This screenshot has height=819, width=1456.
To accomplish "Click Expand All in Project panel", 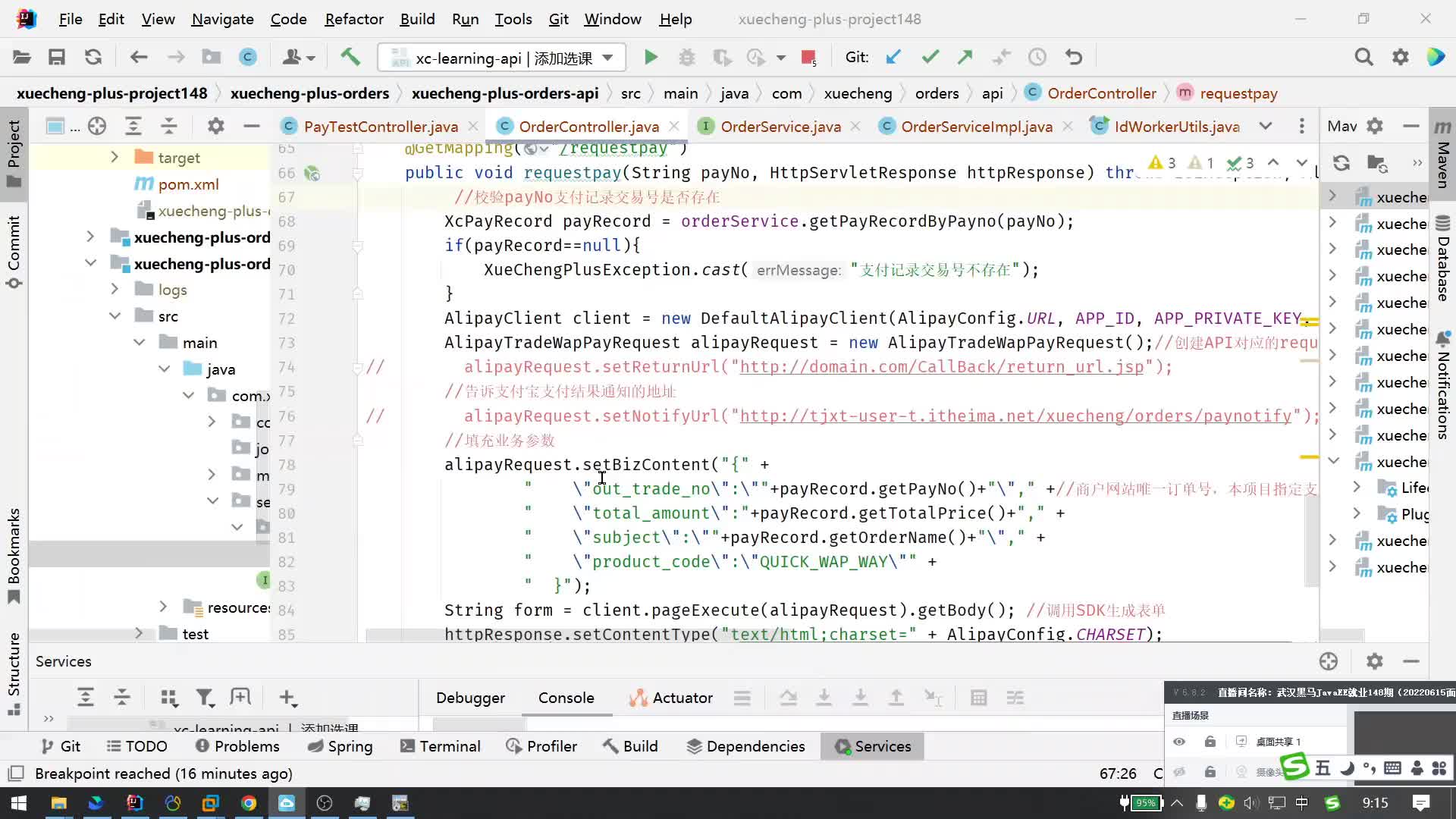I will [133, 126].
